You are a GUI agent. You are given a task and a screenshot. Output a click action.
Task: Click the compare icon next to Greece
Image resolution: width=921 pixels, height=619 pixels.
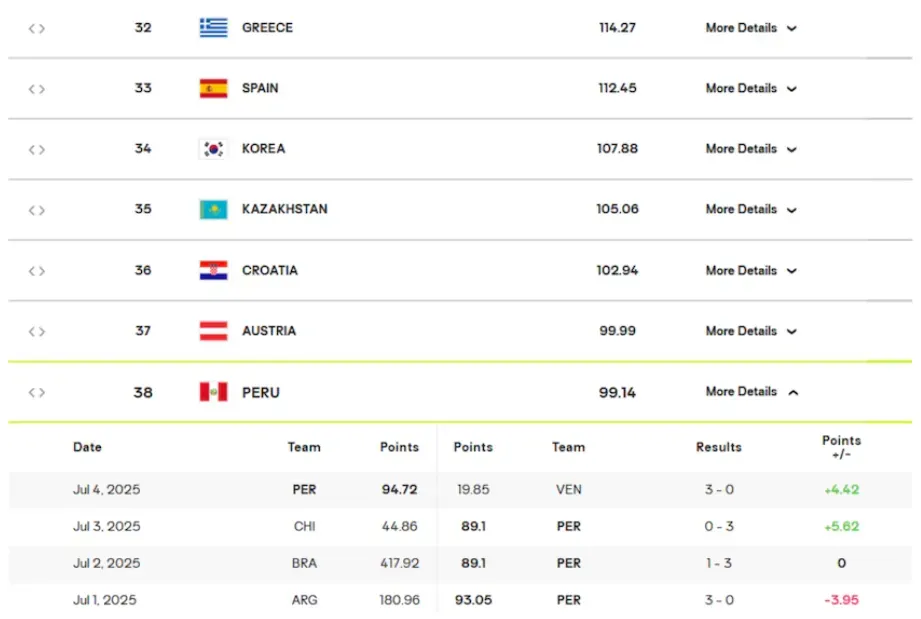coord(36,27)
